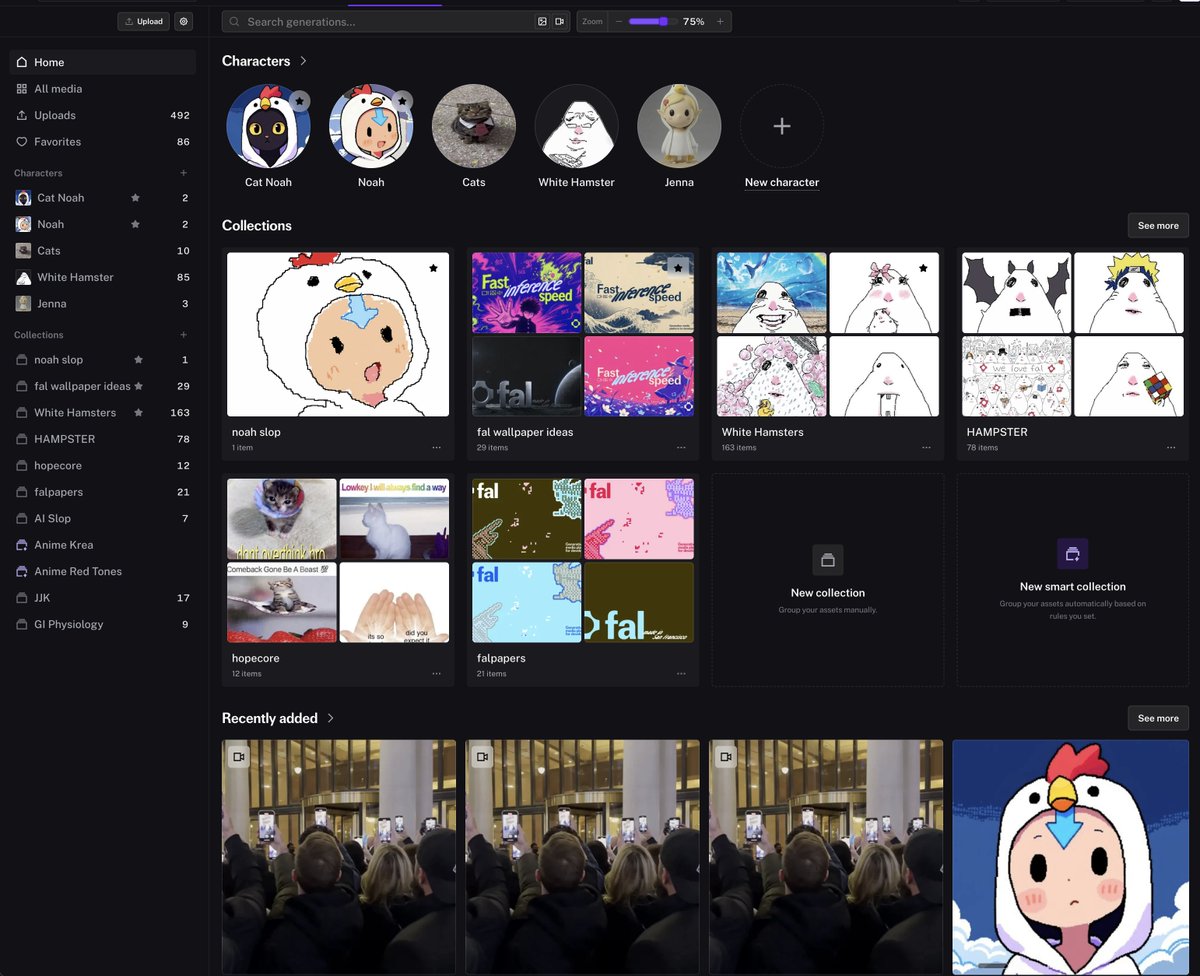The image size is (1200, 976).
Task: Click the 75% zoom value
Action: (x=694, y=21)
